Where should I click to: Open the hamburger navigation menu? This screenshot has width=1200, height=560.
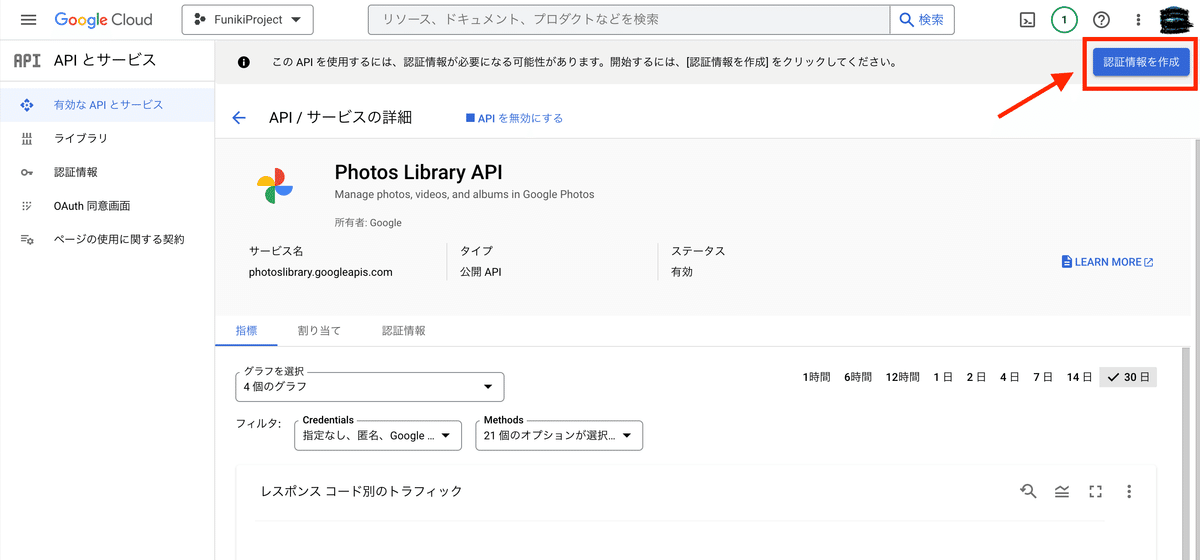(x=28, y=20)
